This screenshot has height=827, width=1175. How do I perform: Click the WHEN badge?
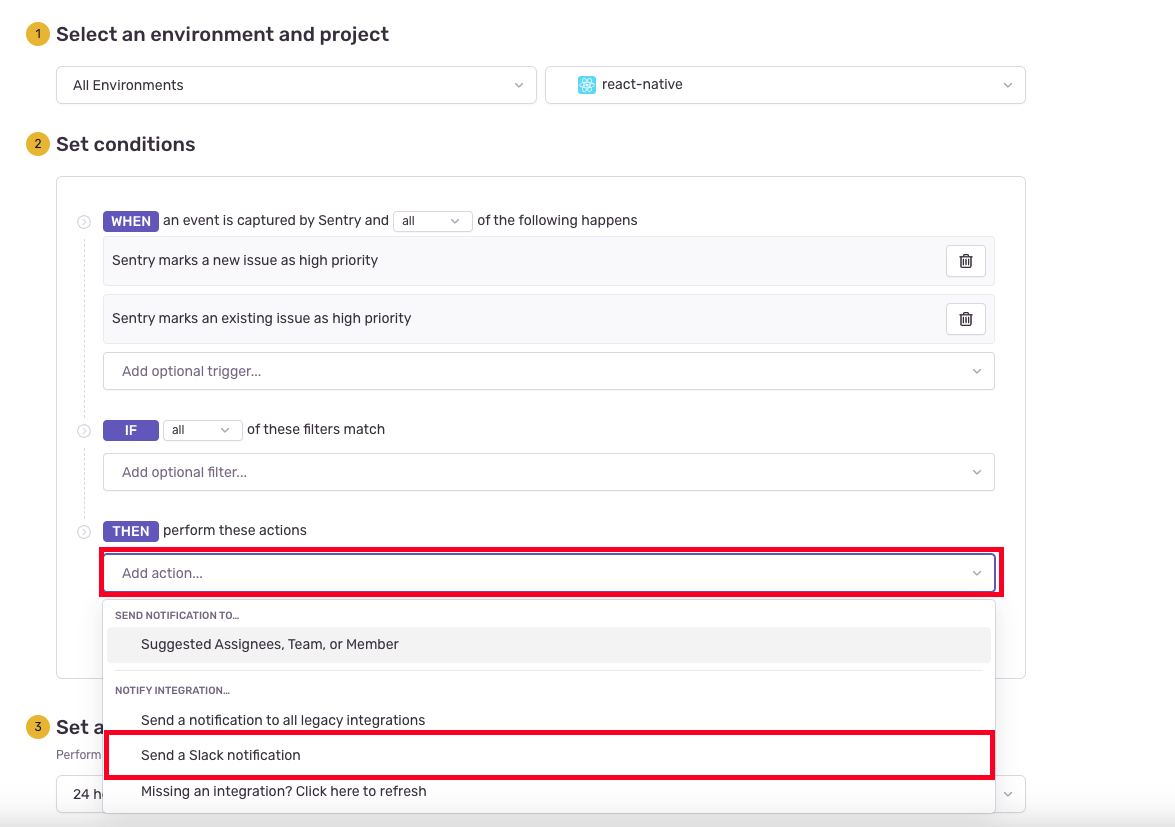[130, 221]
